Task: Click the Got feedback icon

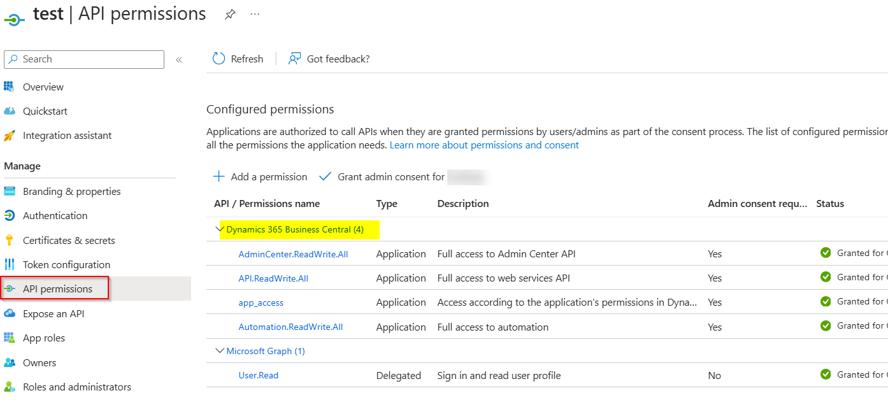Action: (x=294, y=59)
